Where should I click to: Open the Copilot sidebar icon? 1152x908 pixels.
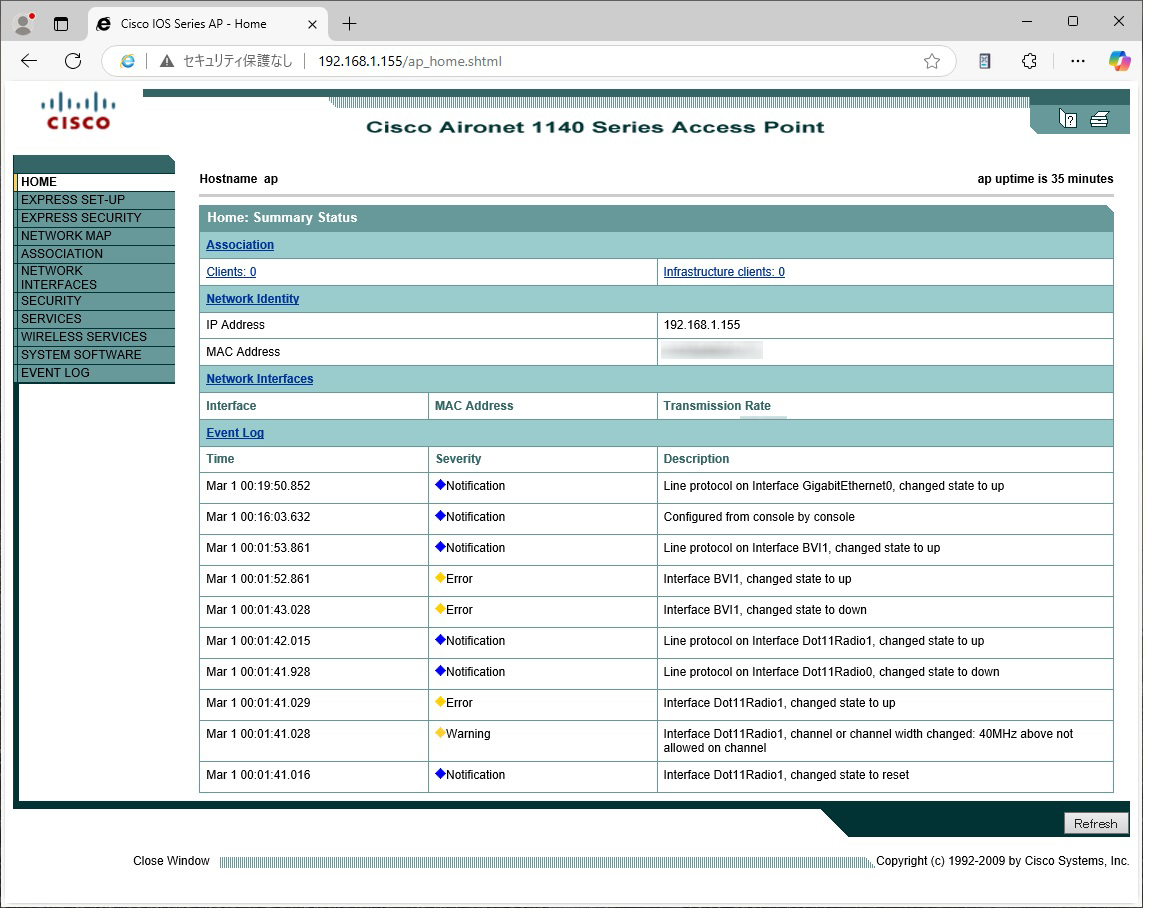pyautogui.click(x=1120, y=61)
